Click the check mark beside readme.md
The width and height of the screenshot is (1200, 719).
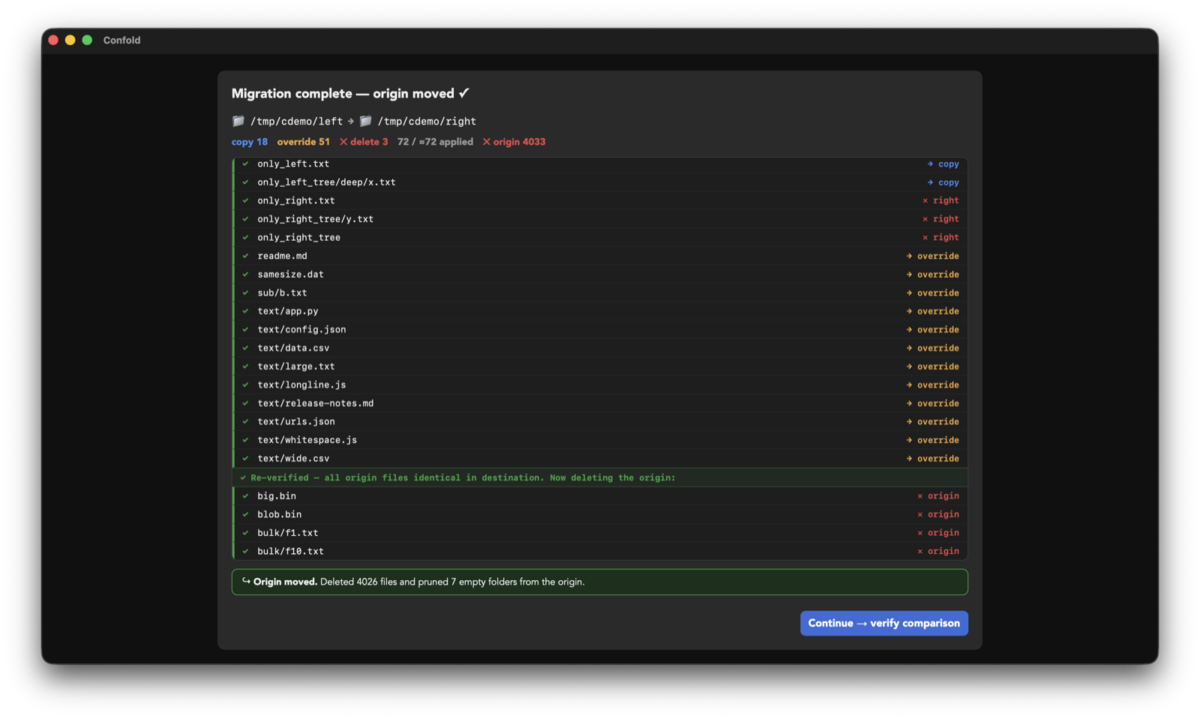(245, 256)
